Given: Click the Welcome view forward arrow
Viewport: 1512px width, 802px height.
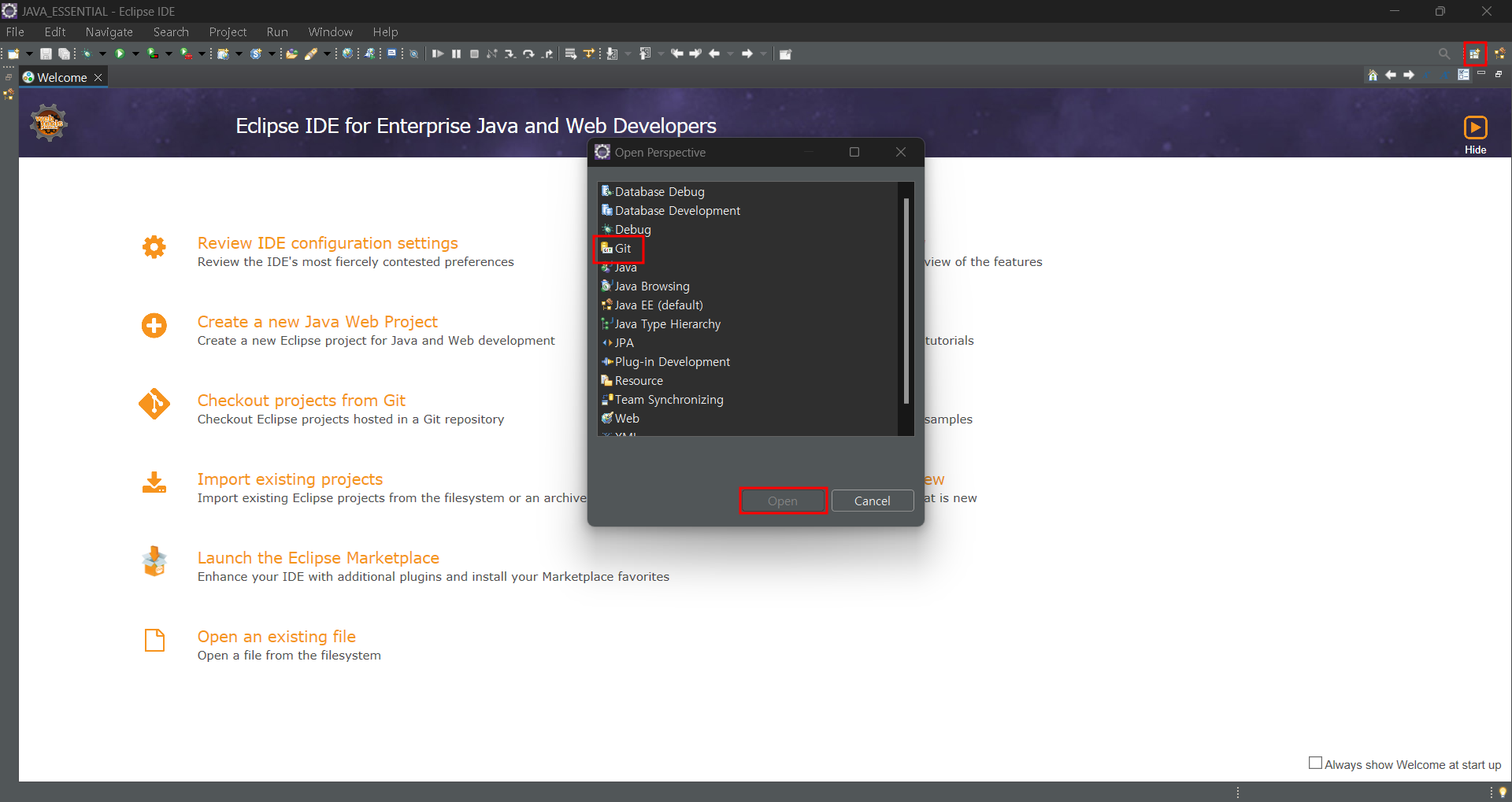Looking at the screenshot, I should [1409, 75].
